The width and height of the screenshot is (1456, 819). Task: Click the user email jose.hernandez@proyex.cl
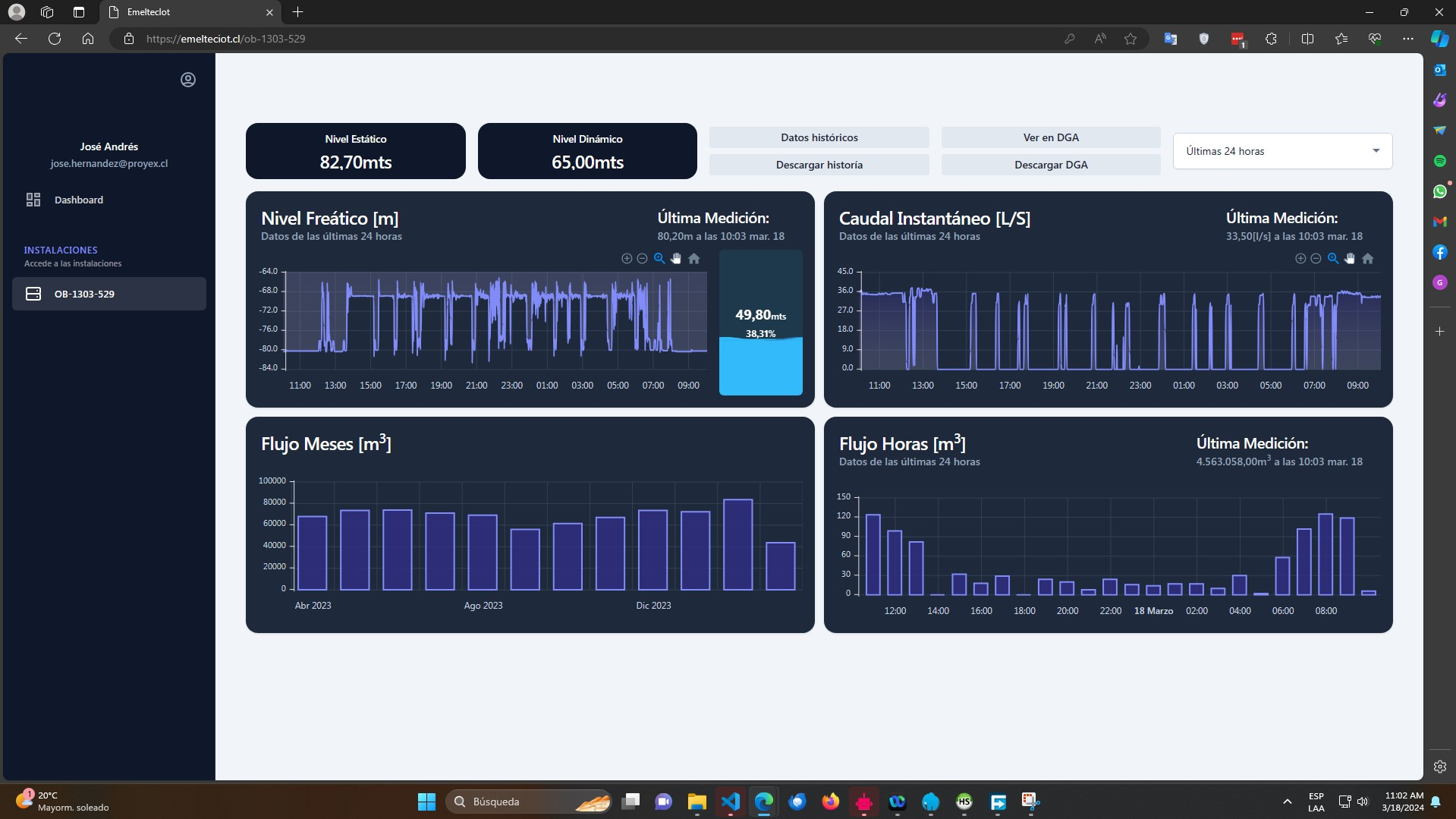click(x=109, y=164)
